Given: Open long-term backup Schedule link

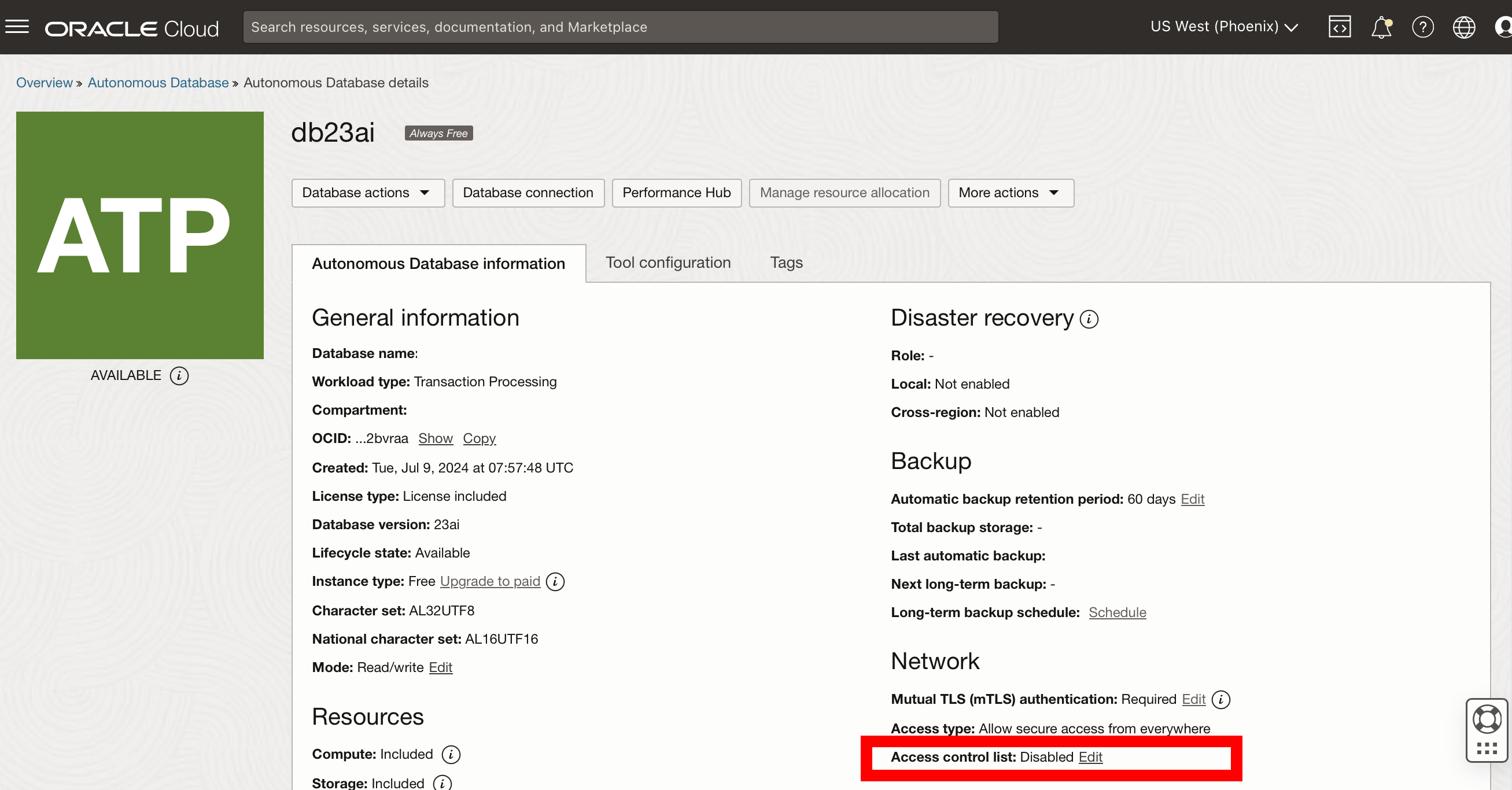Looking at the screenshot, I should [x=1117, y=612].
